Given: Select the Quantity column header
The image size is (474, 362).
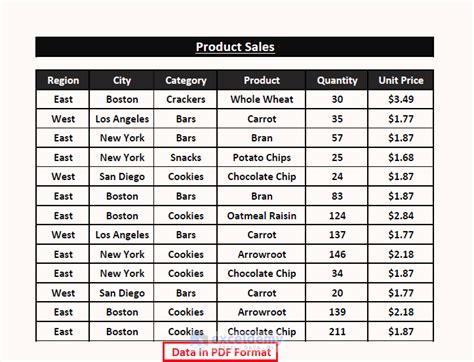Looking at the screenshot, I should (x=337, y=80).
